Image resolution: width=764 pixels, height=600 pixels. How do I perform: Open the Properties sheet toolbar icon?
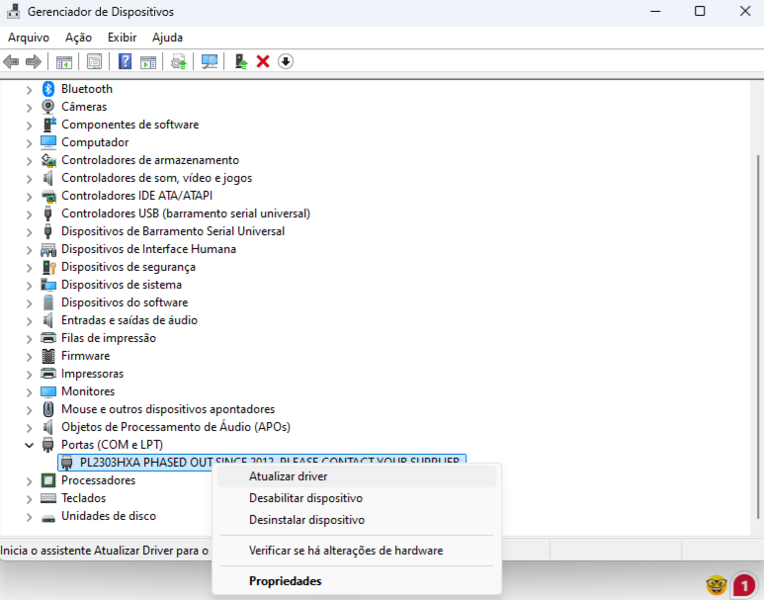pos(94,61)
